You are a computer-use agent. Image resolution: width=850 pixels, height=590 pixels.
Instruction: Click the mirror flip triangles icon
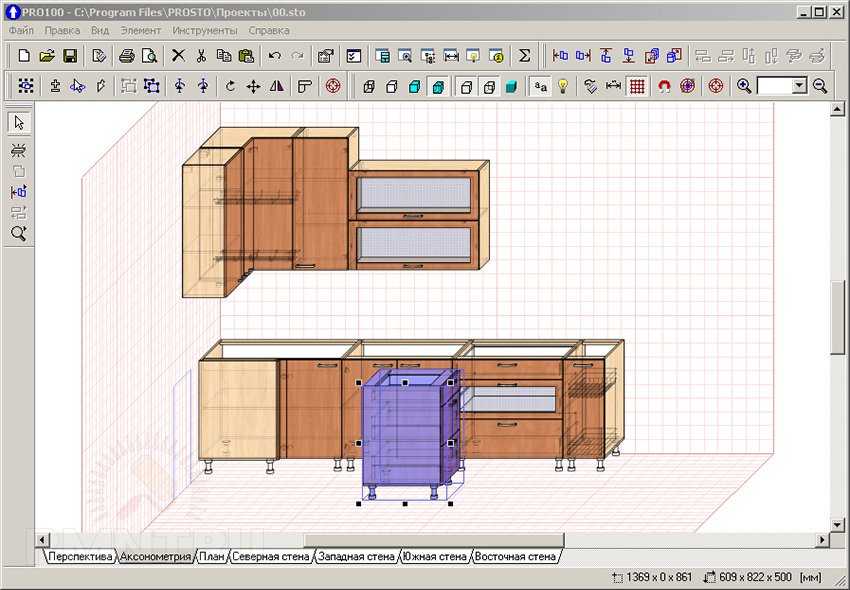277,86
